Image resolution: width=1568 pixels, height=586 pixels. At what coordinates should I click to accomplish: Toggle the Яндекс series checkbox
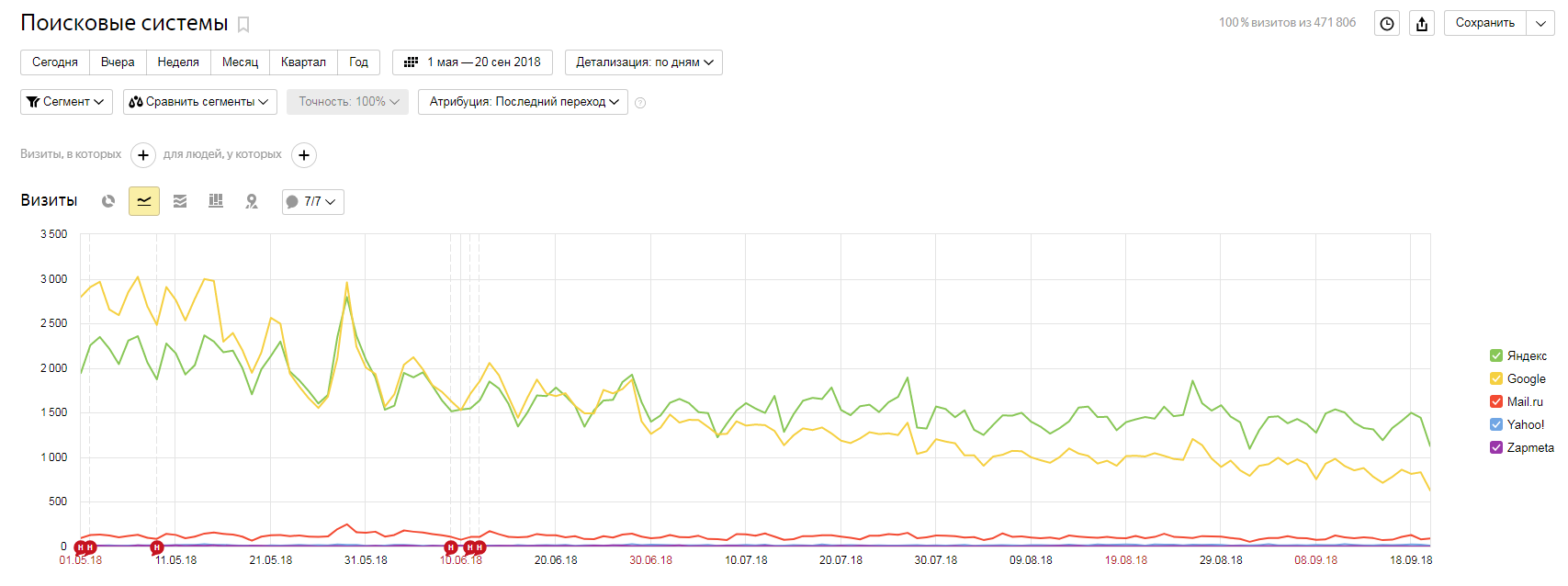coord(1496,355)
